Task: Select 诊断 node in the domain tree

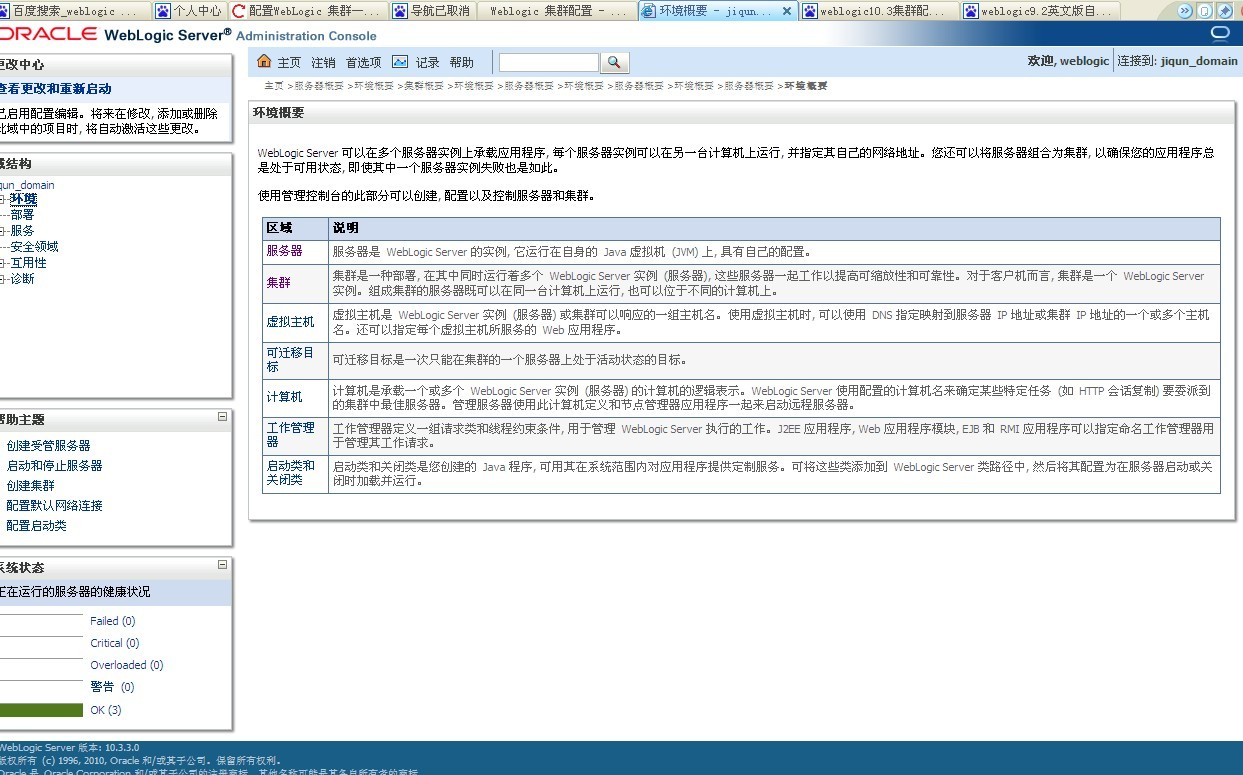Action: point(22,279)
